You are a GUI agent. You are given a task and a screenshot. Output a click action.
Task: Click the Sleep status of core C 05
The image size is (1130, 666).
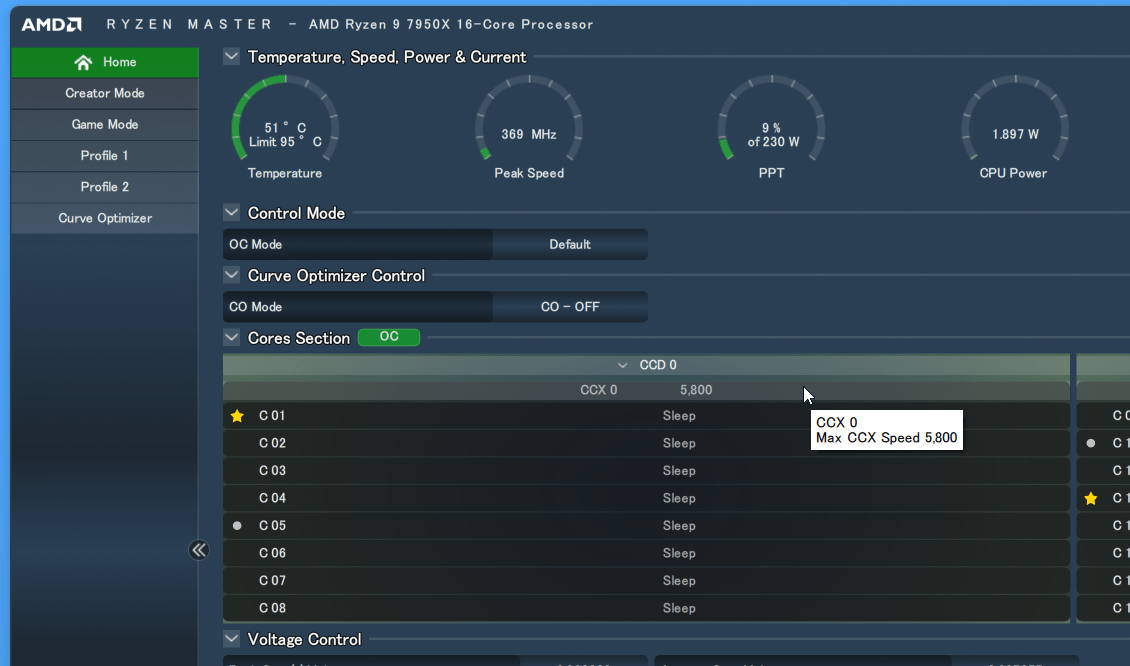point(679,525)
